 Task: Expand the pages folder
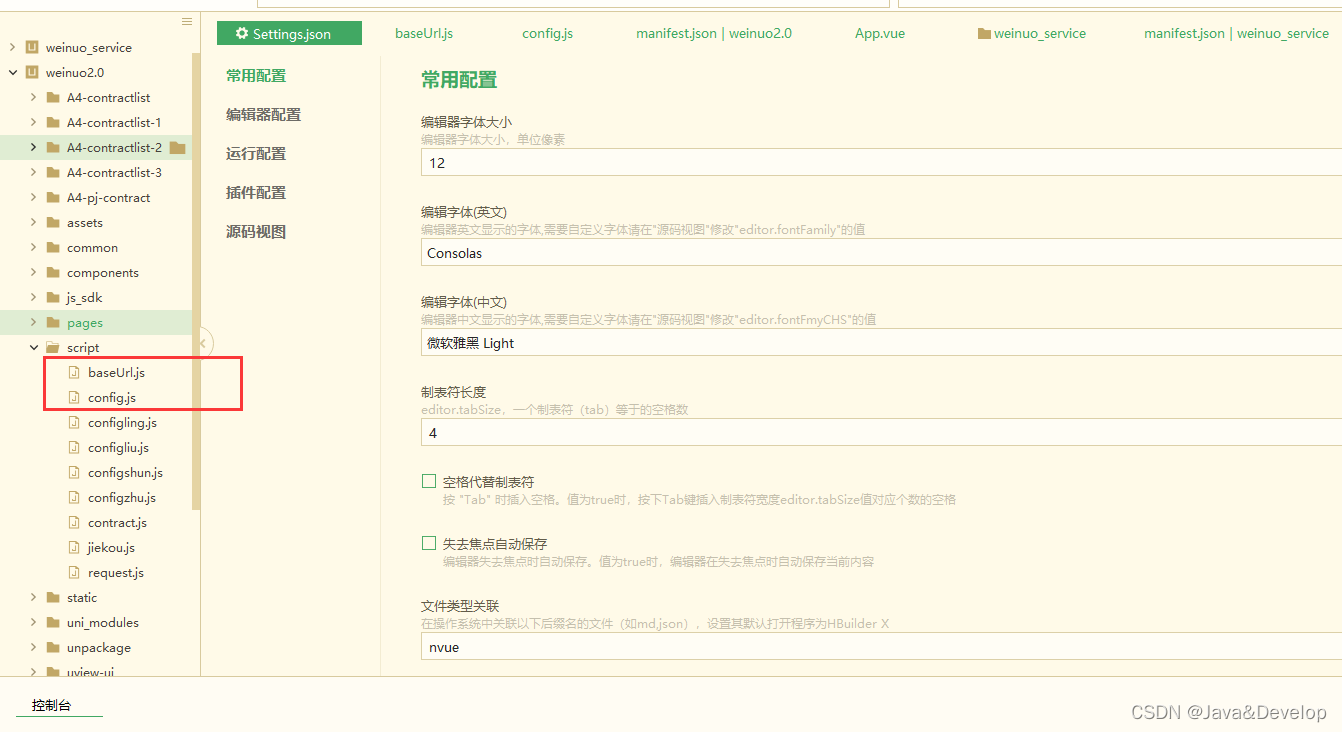pos(33,322)
